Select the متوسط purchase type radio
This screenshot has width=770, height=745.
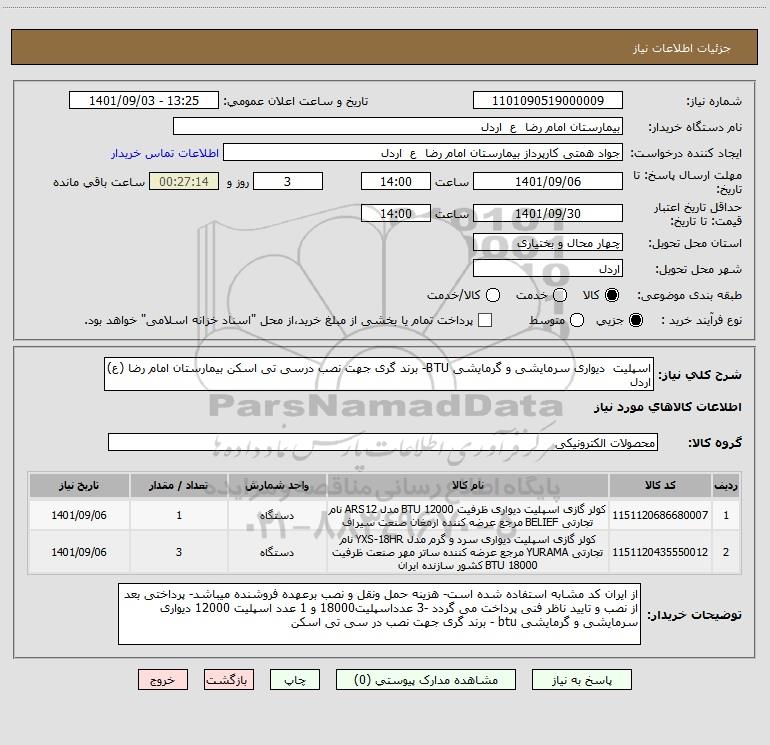[x=577, y=320]
